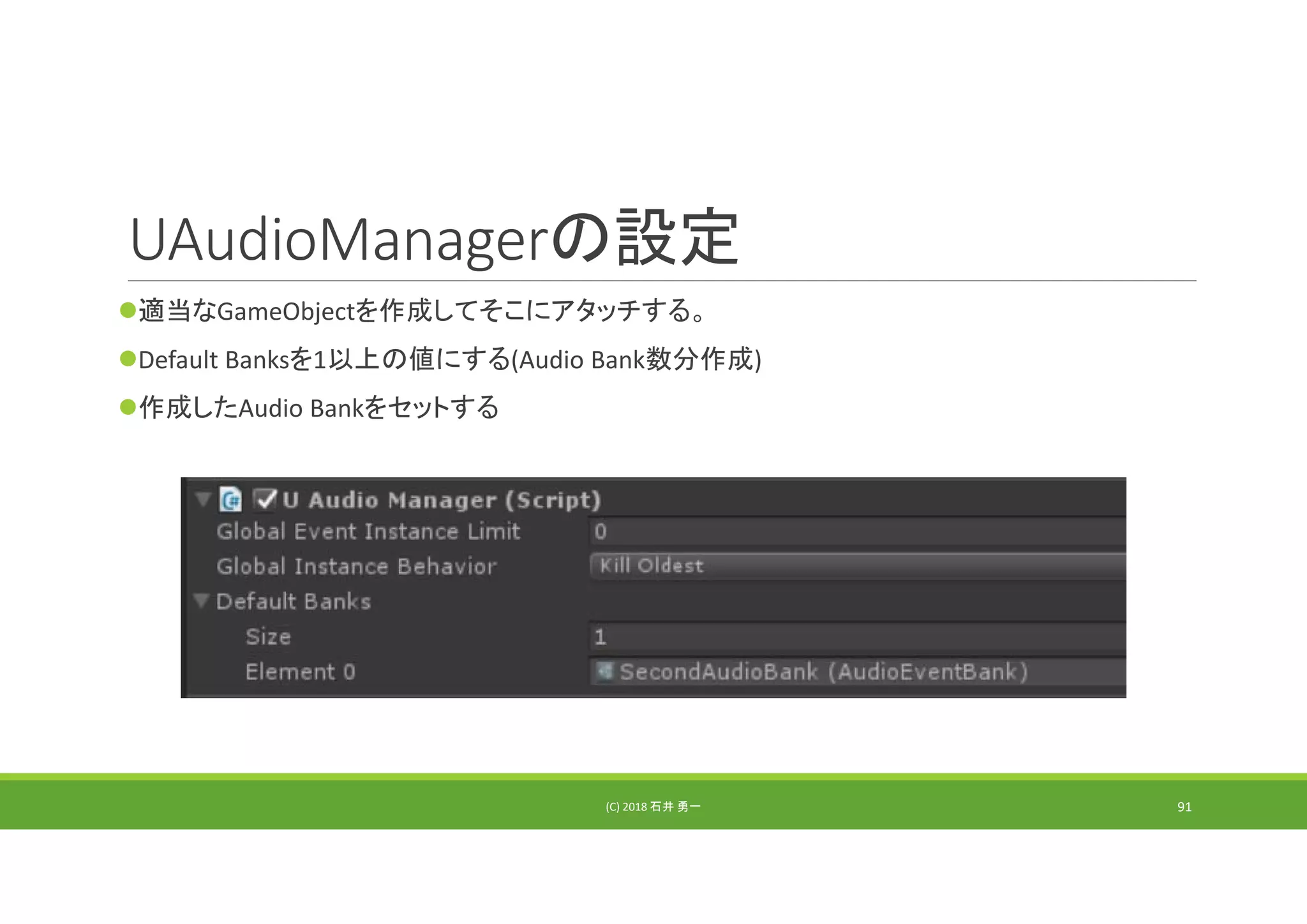The width and height of the screenshot is (1307, 924).
Task: Click the Size label under Default Banks
Action: 268,636
